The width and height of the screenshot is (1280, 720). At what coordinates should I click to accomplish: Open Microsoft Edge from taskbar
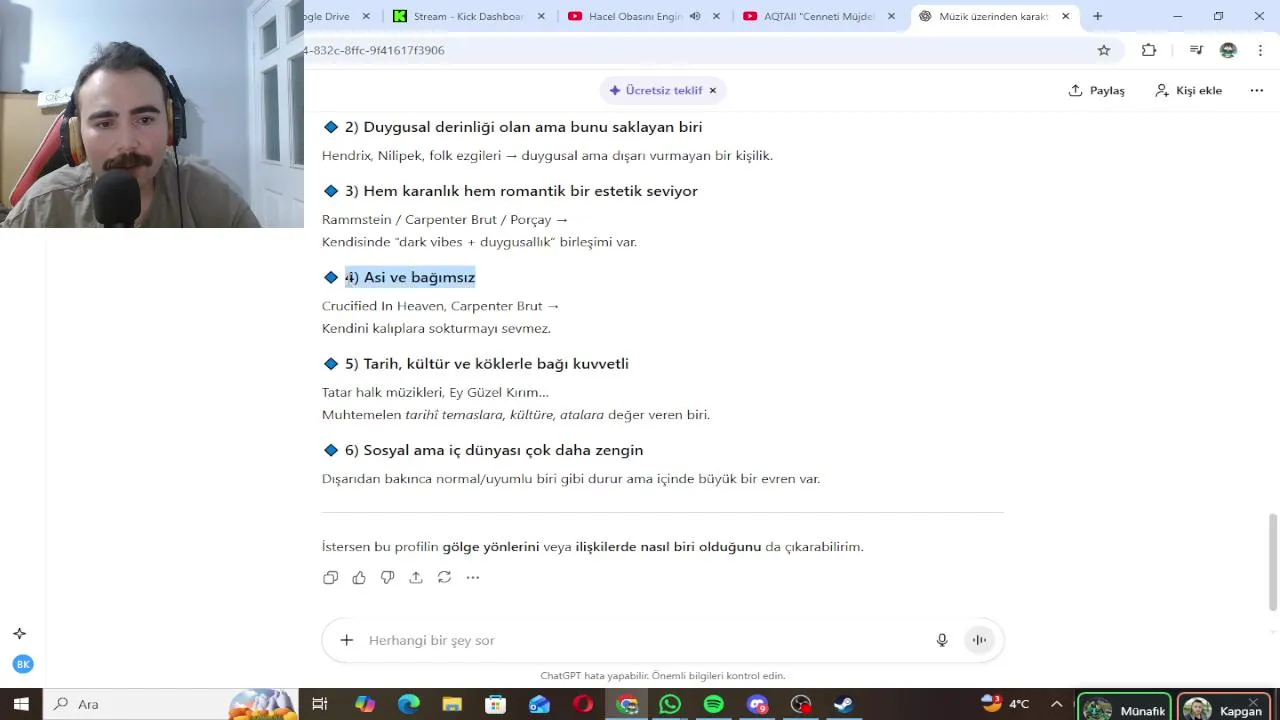pyautogui.click(x=409, y=704)
